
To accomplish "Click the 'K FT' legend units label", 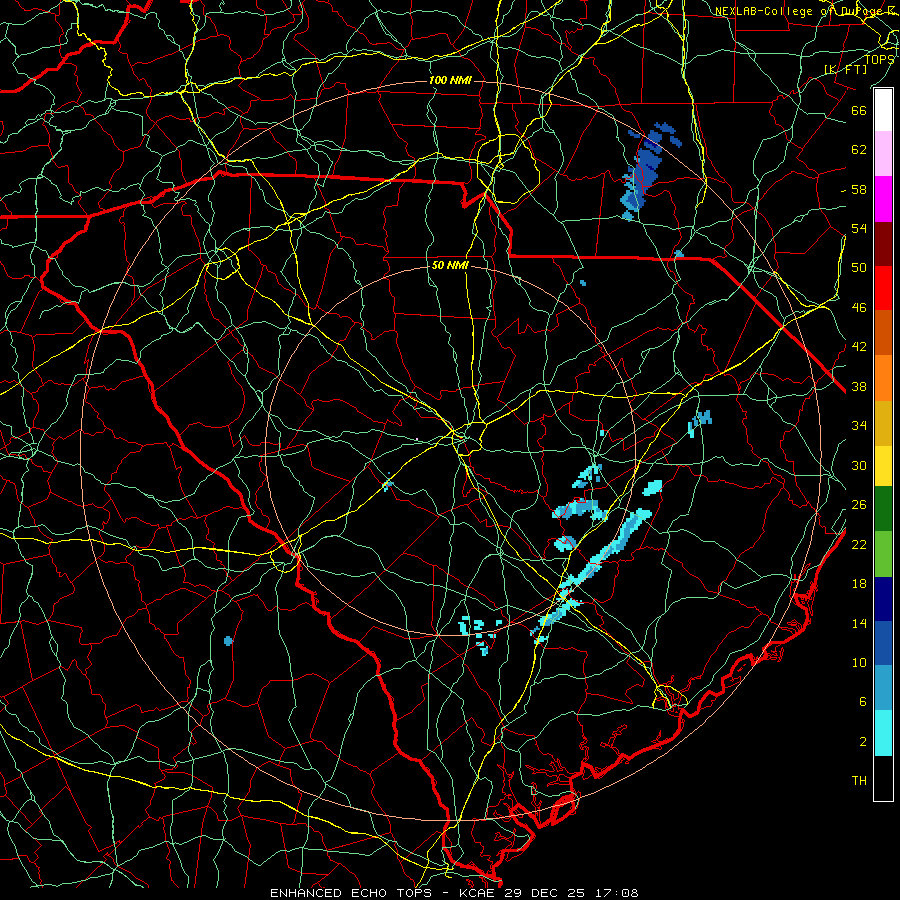I will click(x=845, y=69).
